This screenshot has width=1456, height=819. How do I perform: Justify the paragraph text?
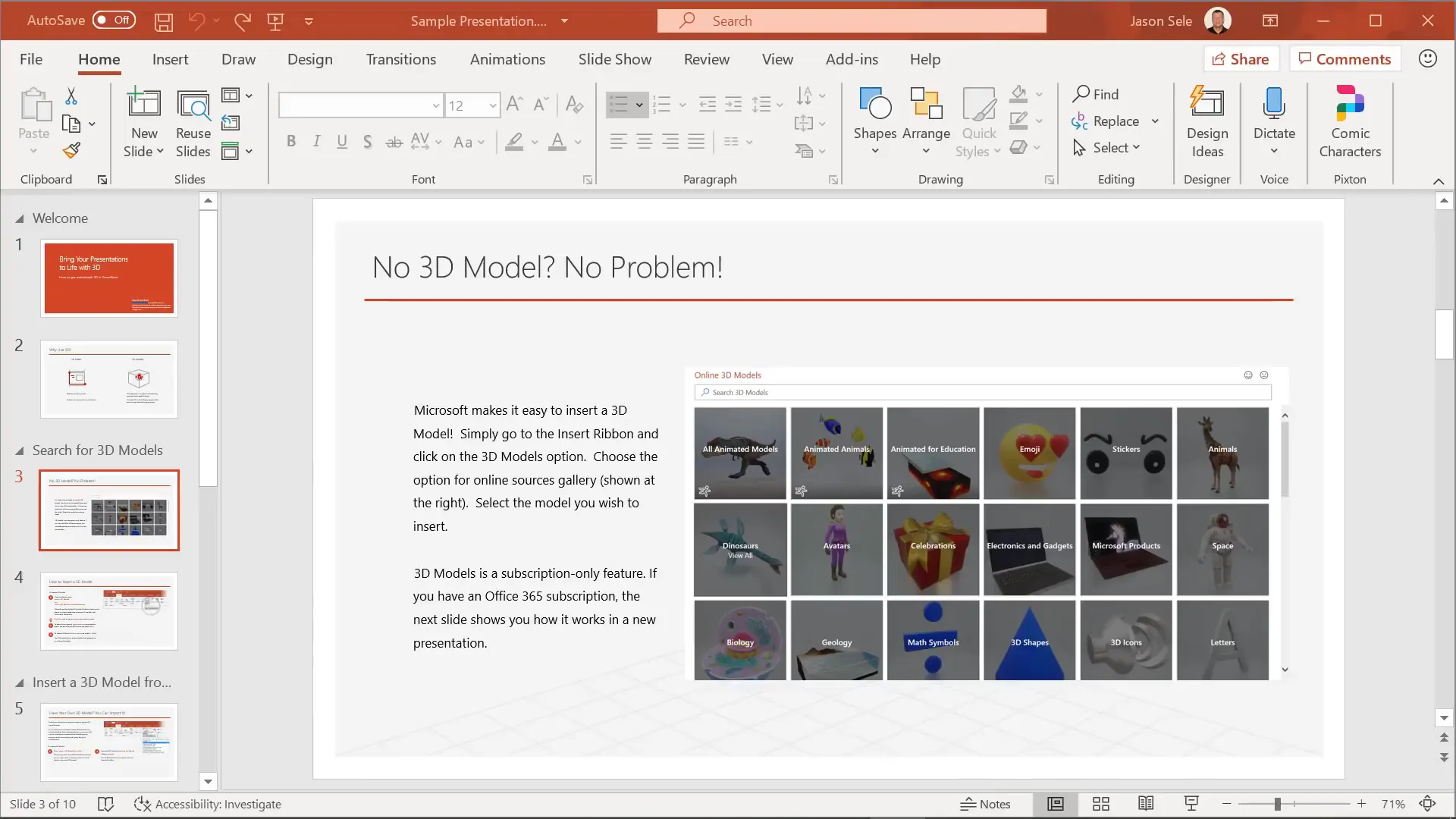point(696,142)
